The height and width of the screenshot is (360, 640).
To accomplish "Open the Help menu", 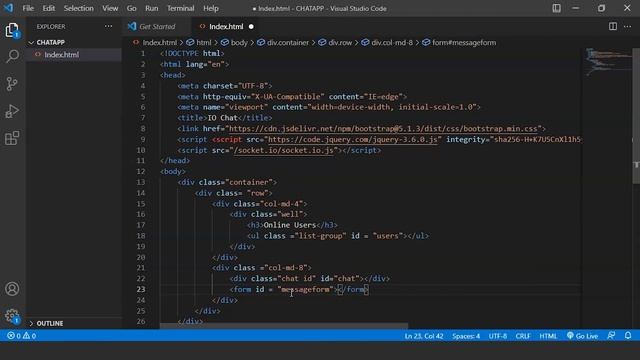I will [211, 8].
